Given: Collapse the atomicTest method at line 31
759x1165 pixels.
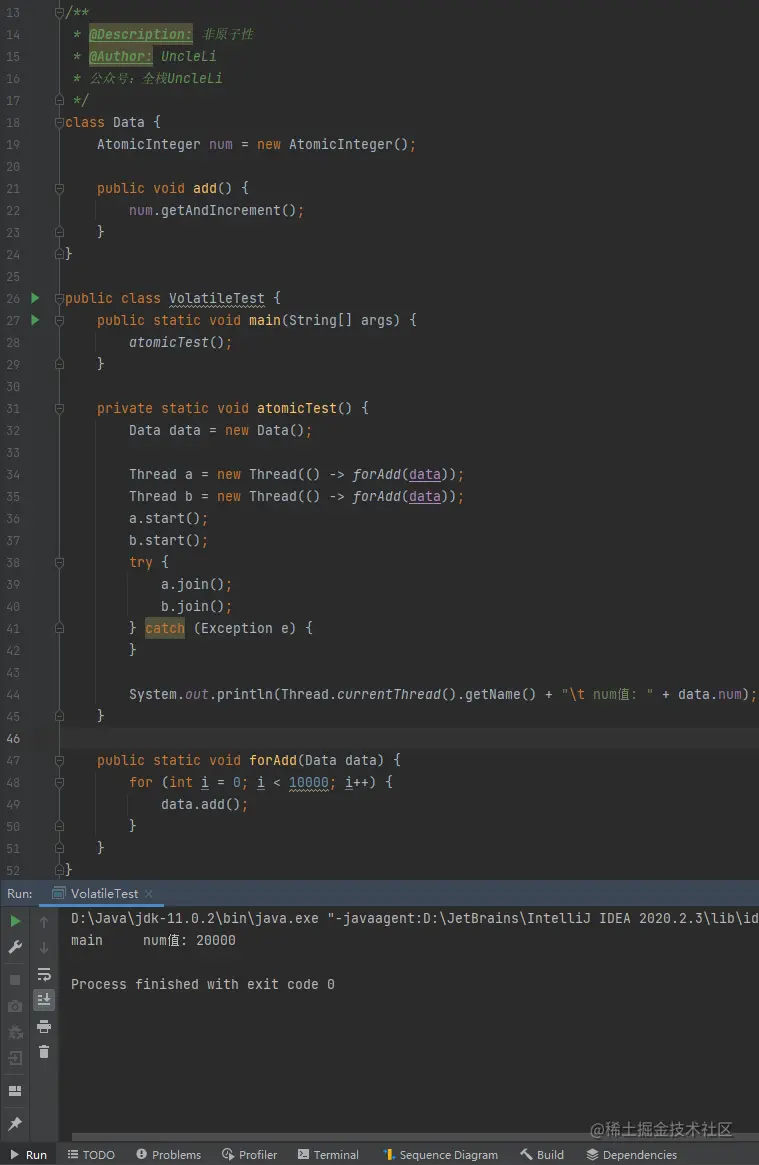Looking at the screenshot, I should pos(59,409).
